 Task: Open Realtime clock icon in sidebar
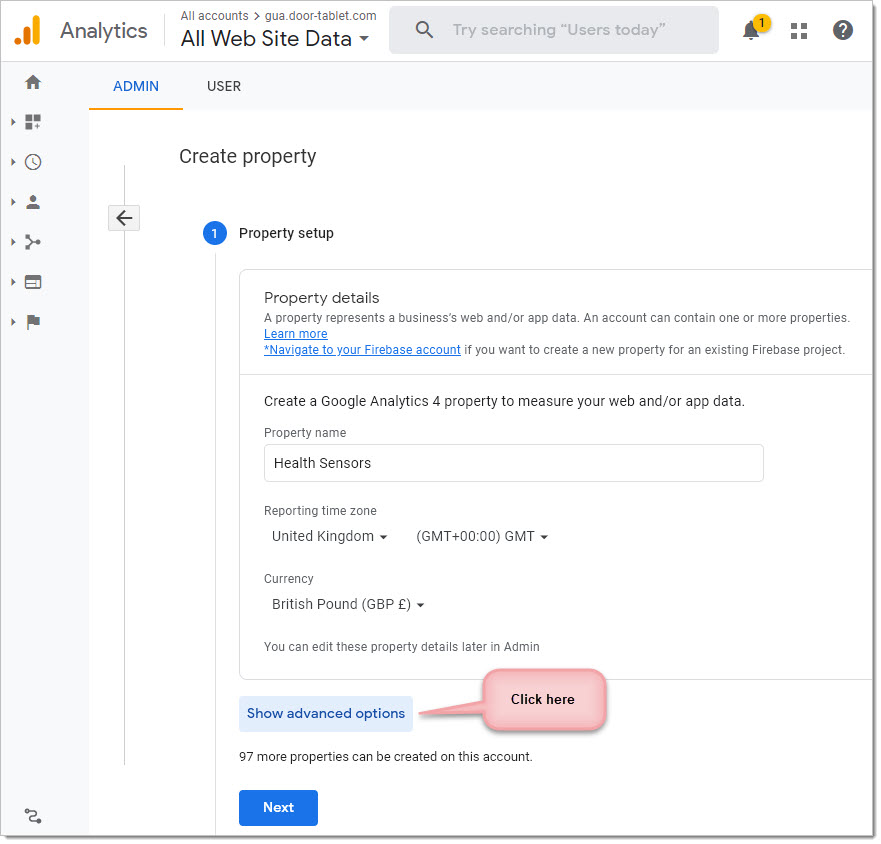coord(33,162)
